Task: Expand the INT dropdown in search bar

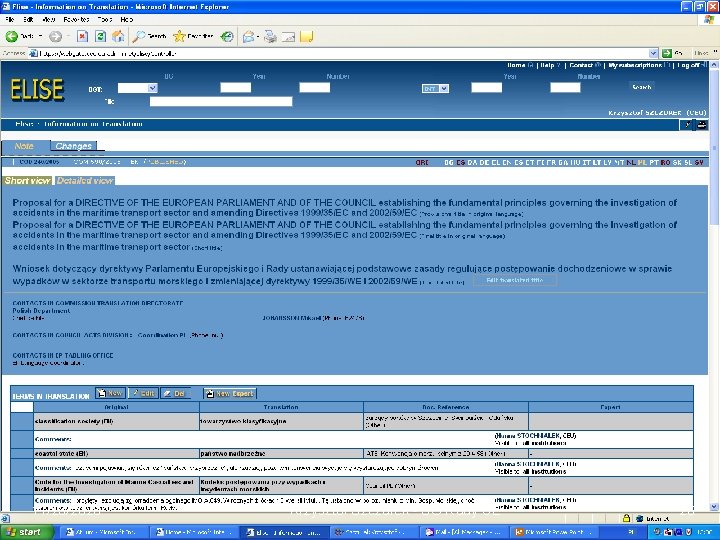Action: [x=435, y=89]
